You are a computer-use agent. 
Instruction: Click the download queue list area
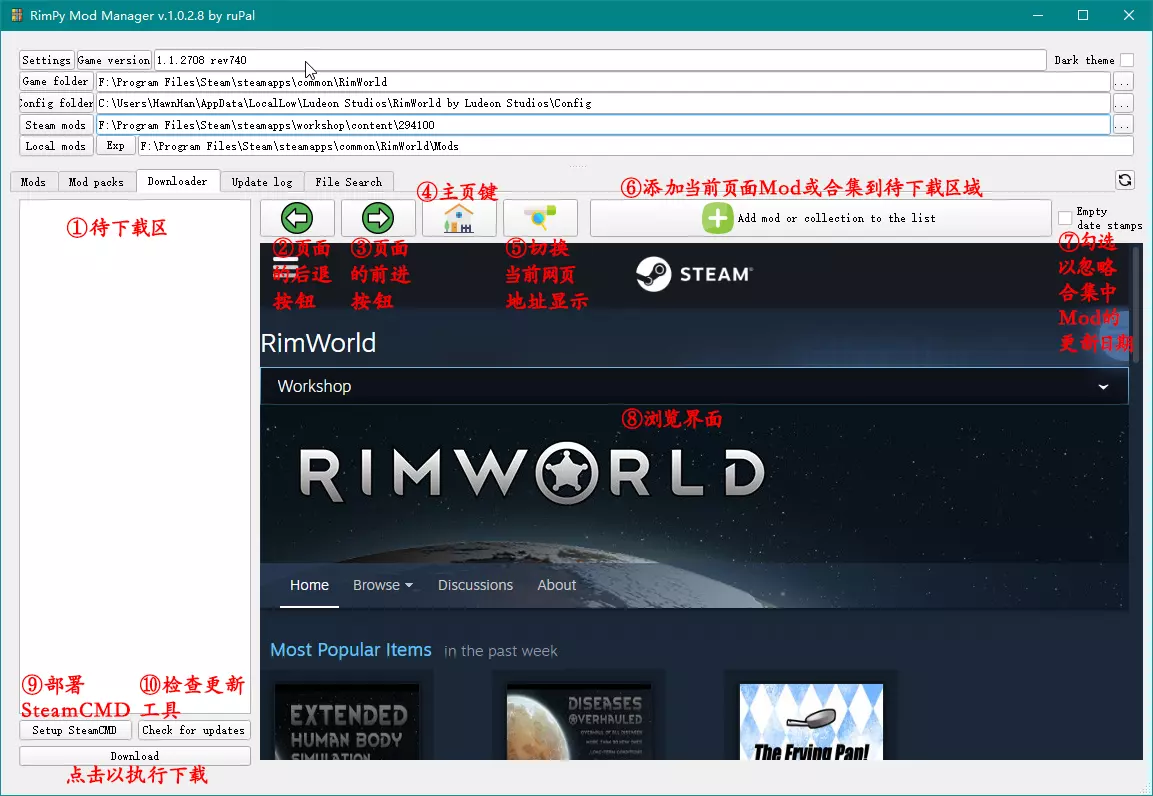pos(135,456)
